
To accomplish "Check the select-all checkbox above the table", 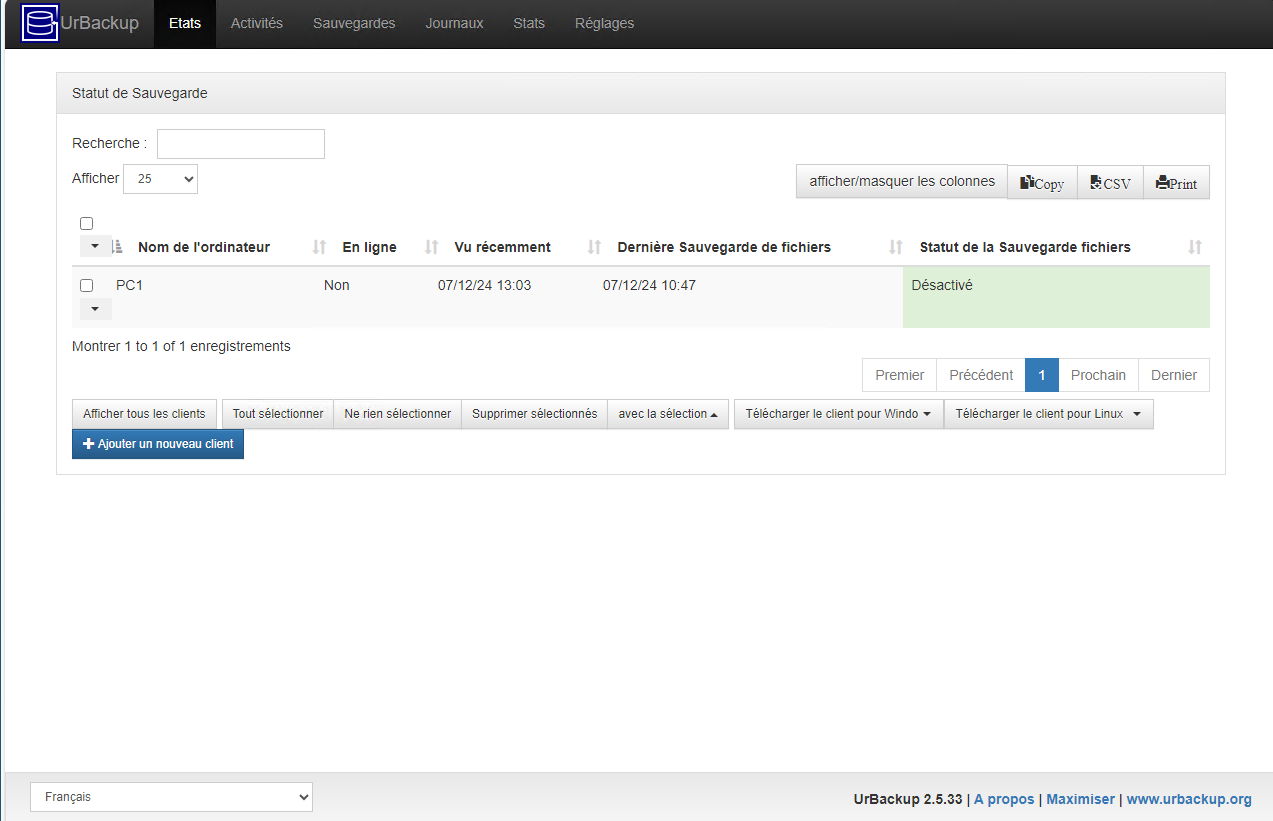I will (x=86, y=223).
